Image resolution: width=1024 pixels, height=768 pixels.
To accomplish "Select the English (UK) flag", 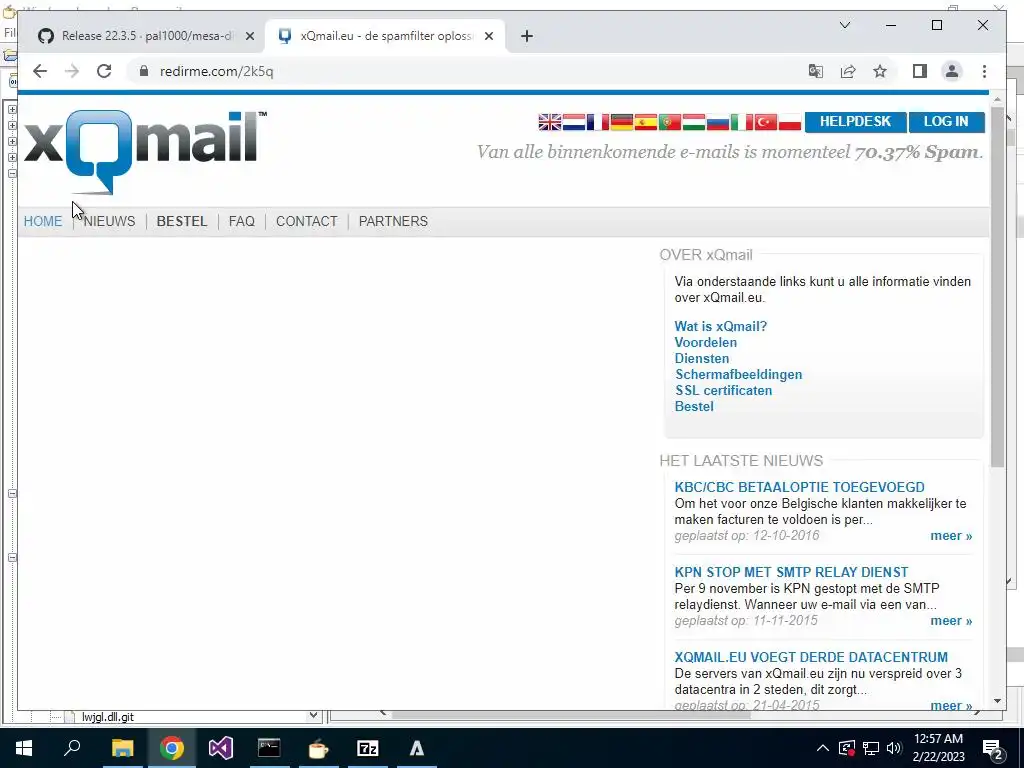I will coord(550,122).
